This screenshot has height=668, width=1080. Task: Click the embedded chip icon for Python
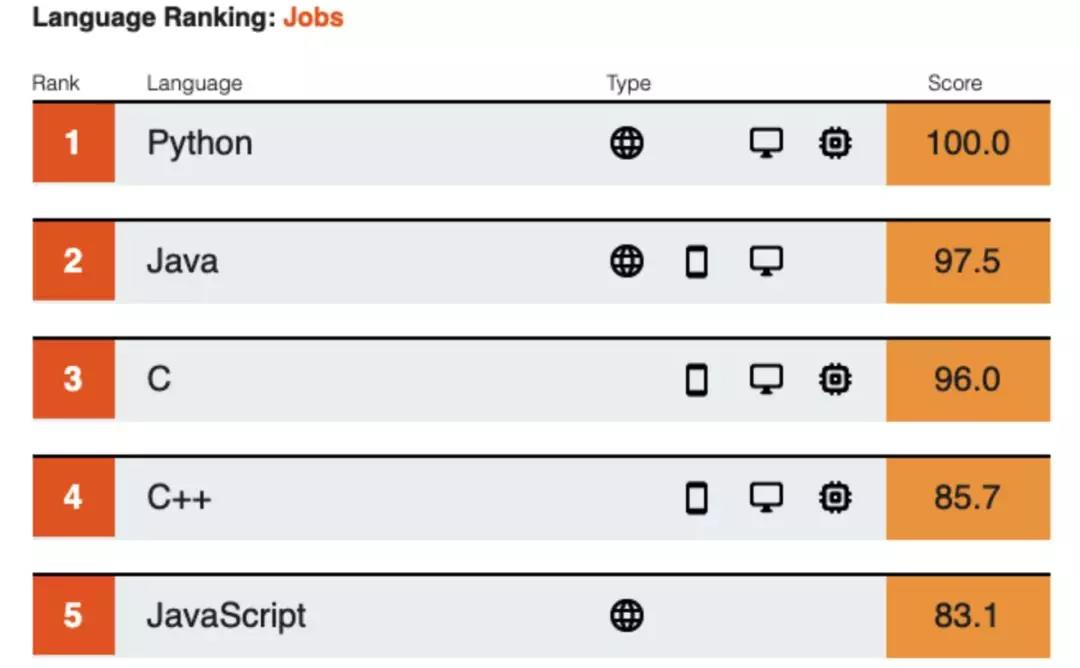pos(835,144)
